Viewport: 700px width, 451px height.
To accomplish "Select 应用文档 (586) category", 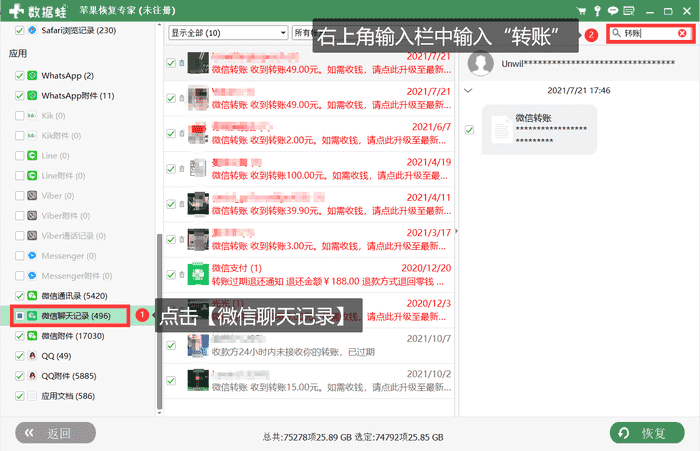I will pyautogui.click(x=68, y=396).
